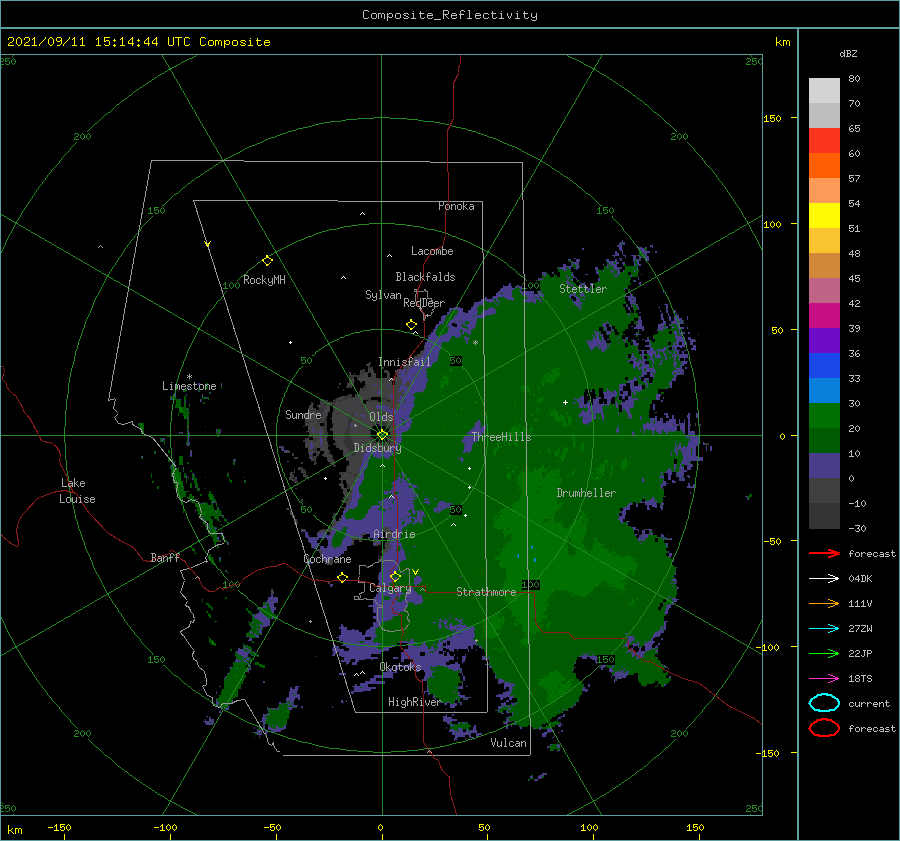
Task: Click the Cochrane map label
Action: click(327, 559)
